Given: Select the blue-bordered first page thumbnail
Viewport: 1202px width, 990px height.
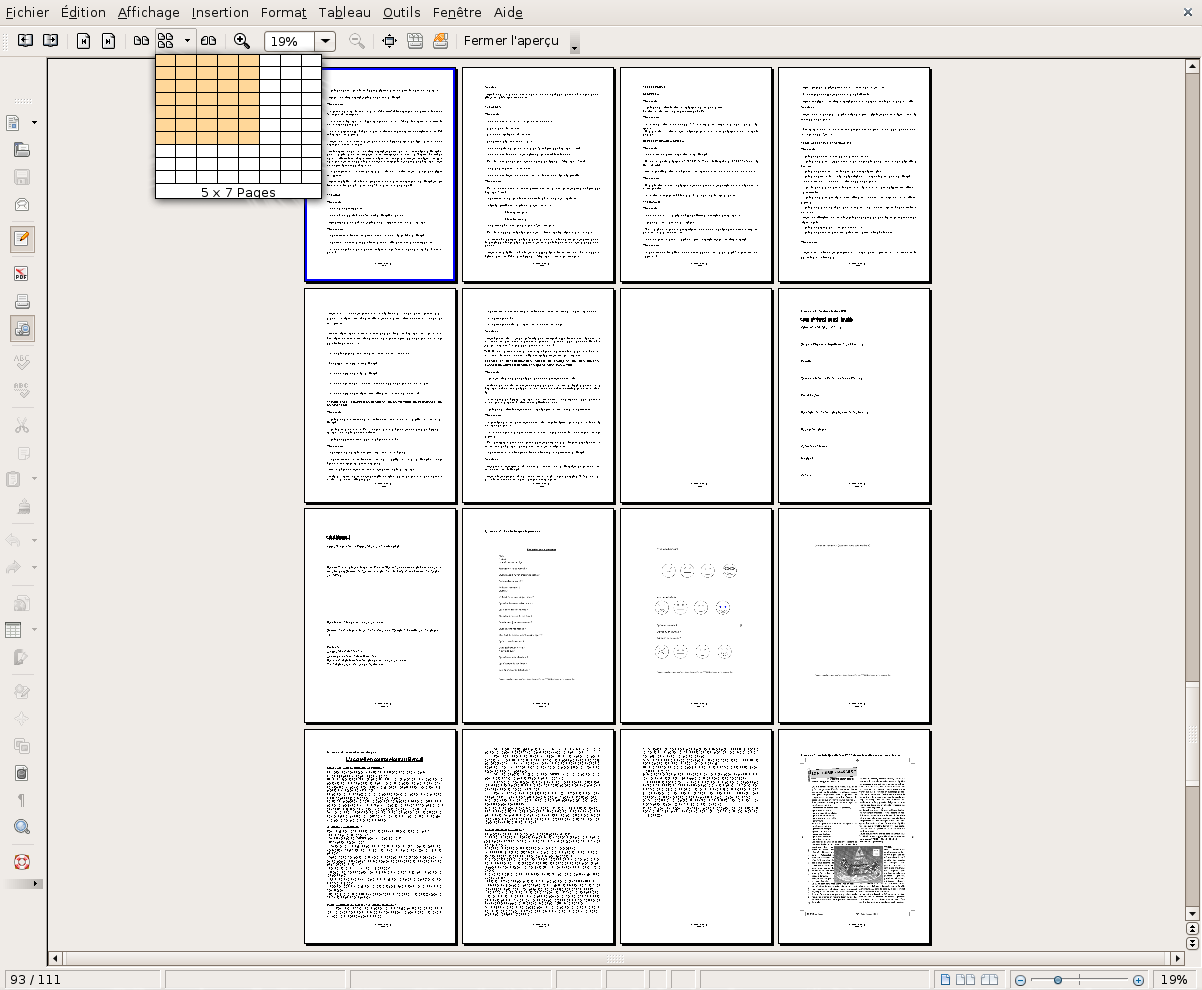Looking at the screenshot, I should [x=380, y=175].
